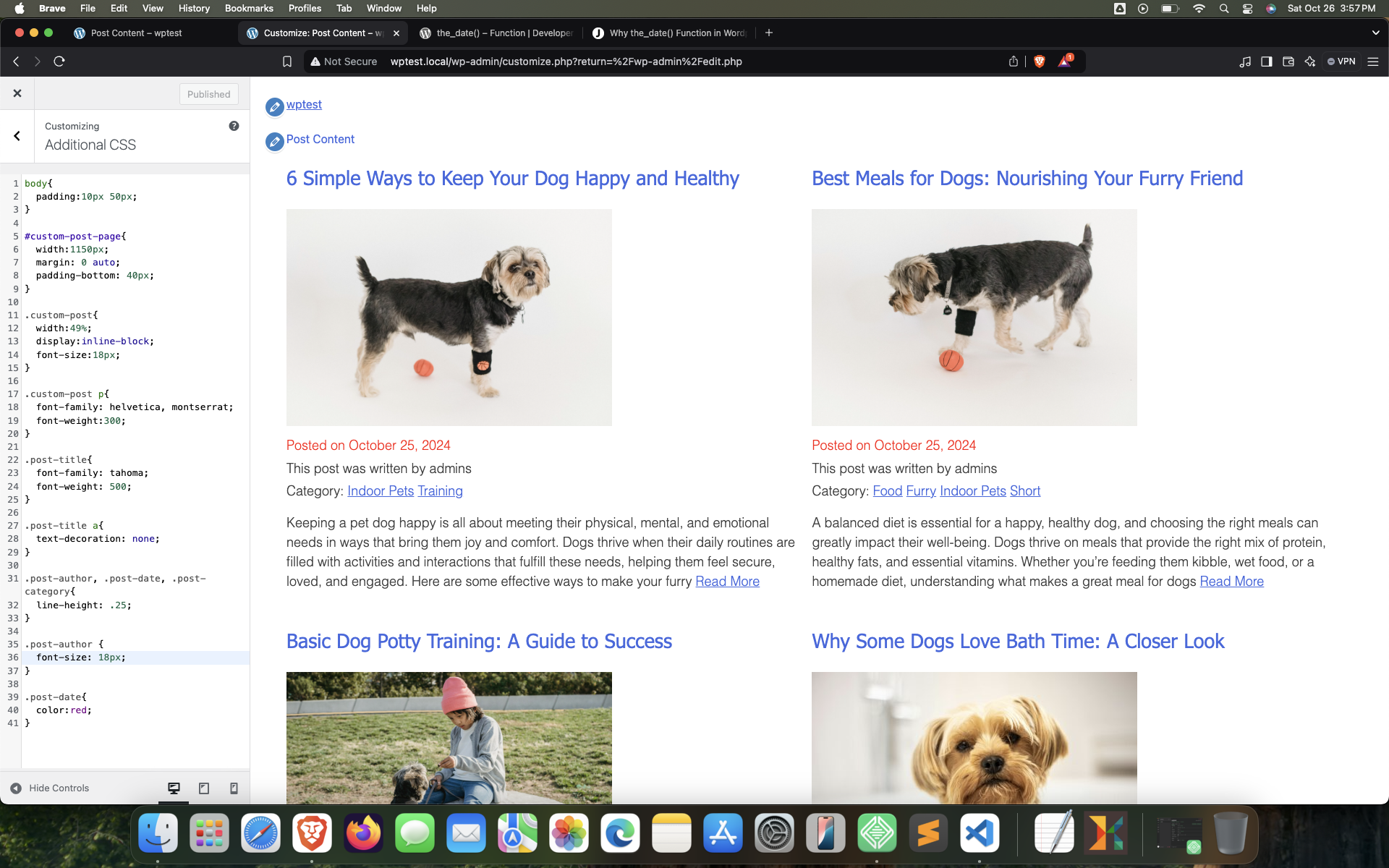Go back in browser history
The width and height of the screenshot is (1389, 868).
[x=16, y=61]
